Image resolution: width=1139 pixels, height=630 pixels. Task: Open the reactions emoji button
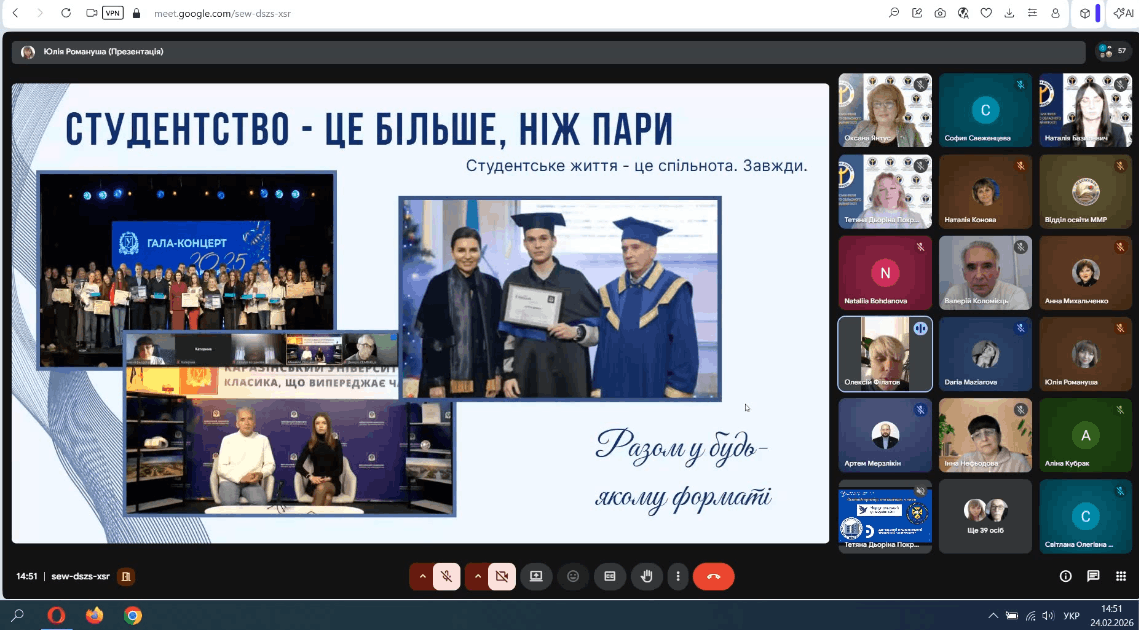click(573, 576)
